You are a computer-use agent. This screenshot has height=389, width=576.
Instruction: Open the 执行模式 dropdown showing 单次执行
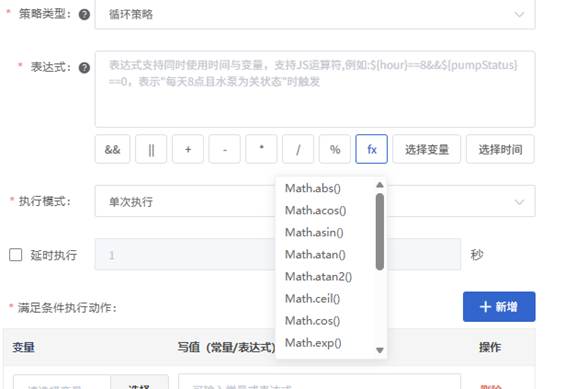(315, 201)
